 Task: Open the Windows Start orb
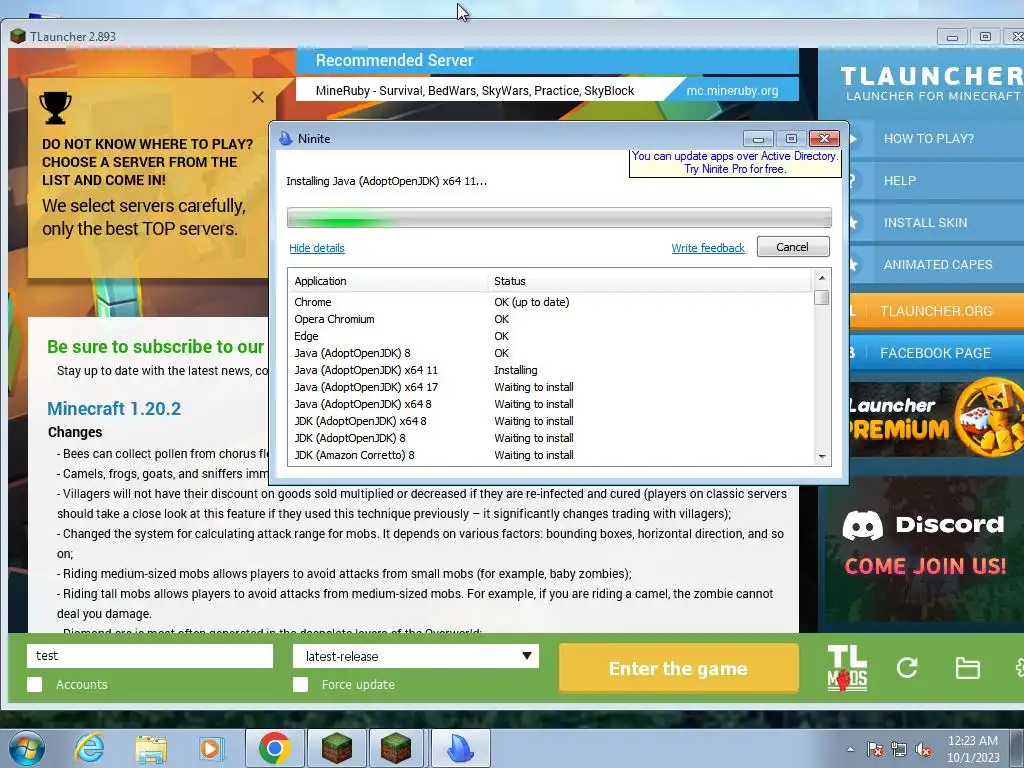27,748
